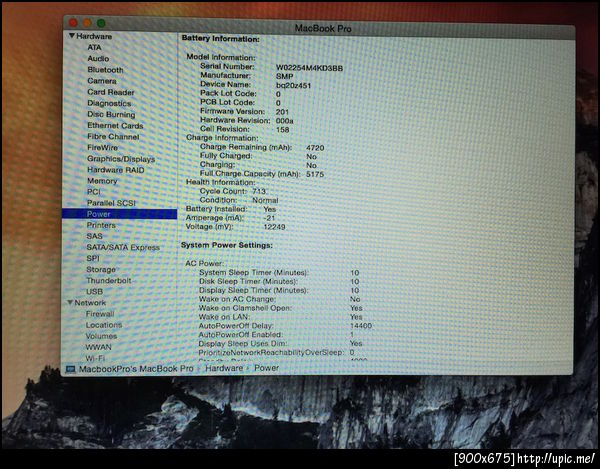Click Hardware in the path bar

[x=224, y=368]
